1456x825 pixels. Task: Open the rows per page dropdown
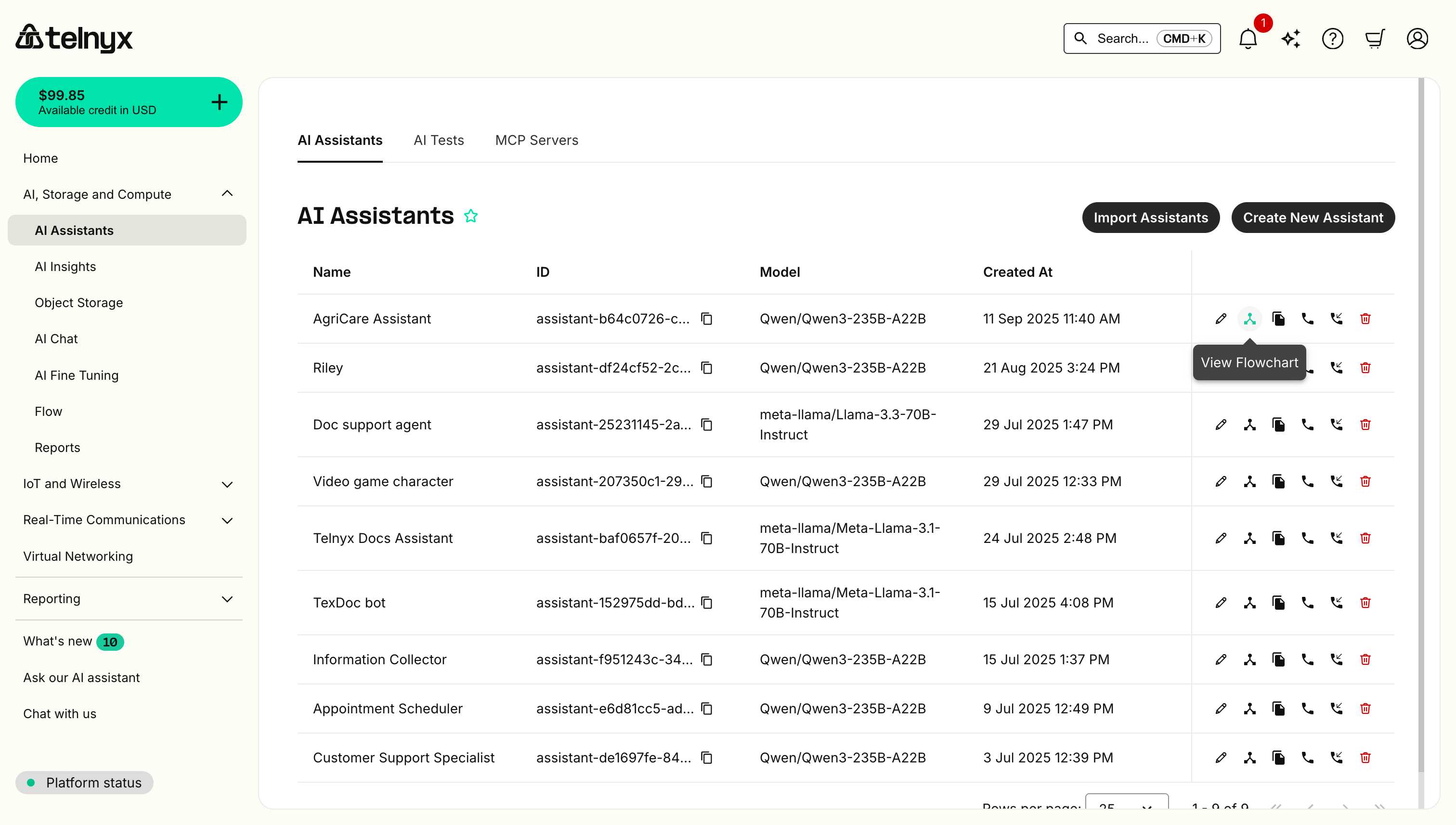point(1127,806)
